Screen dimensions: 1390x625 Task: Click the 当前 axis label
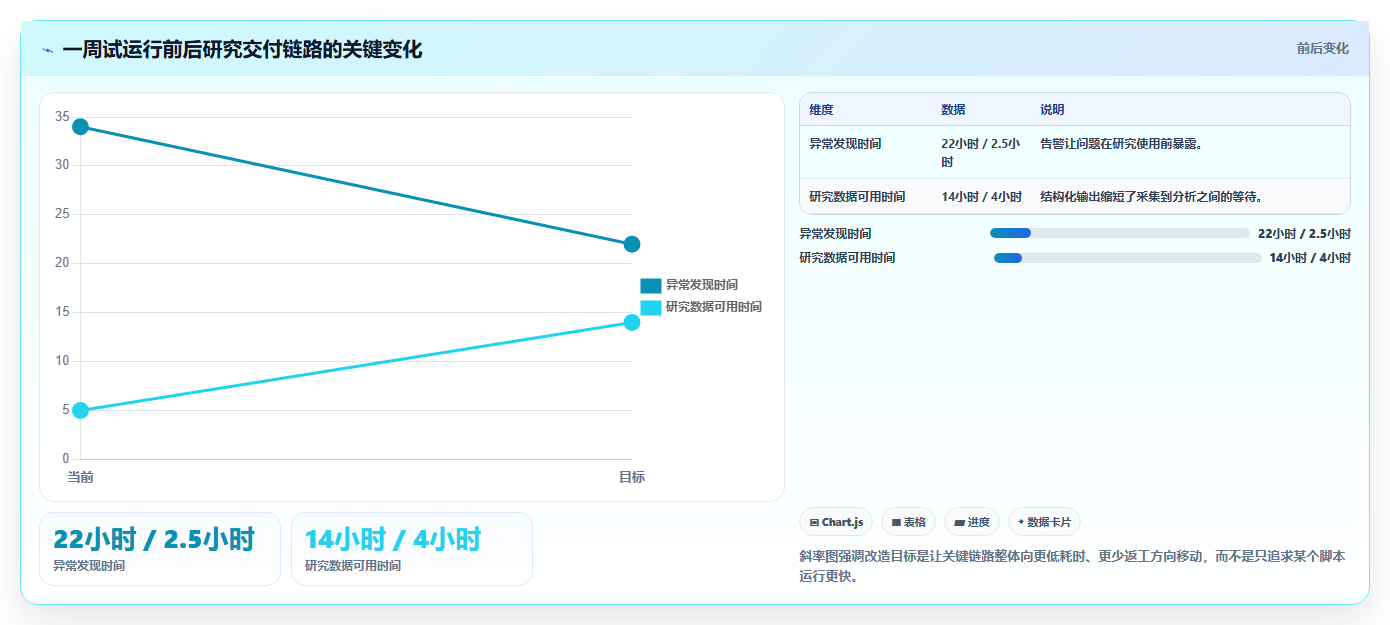pyautogui.click(x=81, y=477)
